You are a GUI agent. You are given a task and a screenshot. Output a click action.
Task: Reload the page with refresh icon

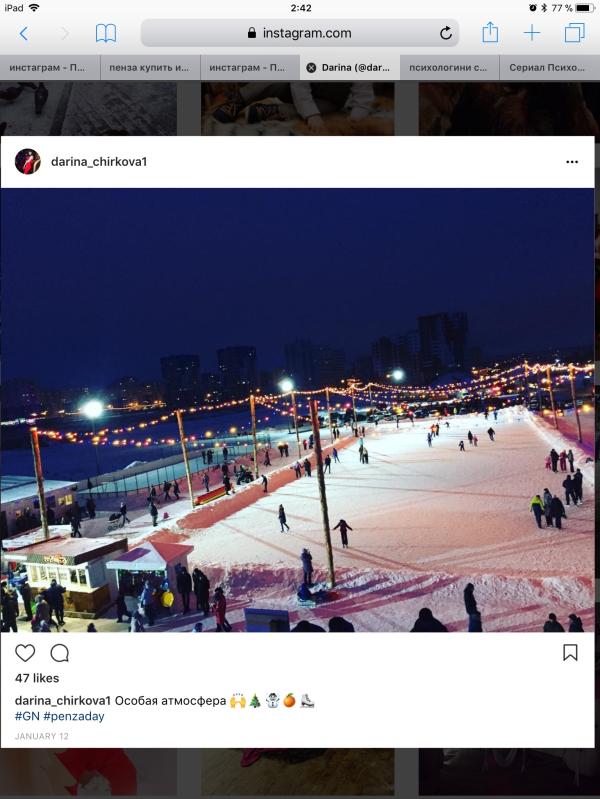pyautogui.click(x=446, y=34)
